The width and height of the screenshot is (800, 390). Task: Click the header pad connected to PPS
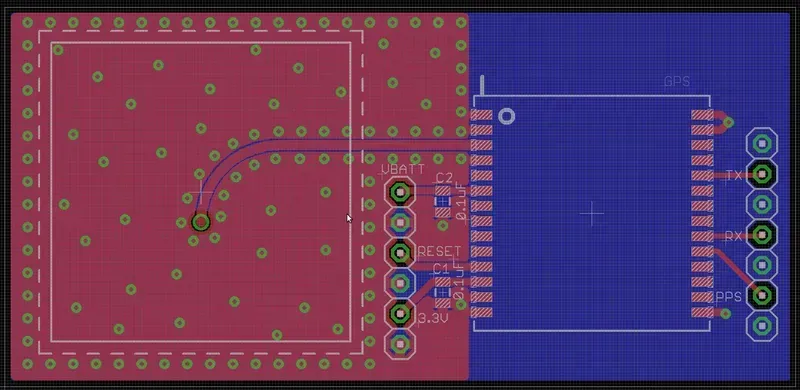762,295
